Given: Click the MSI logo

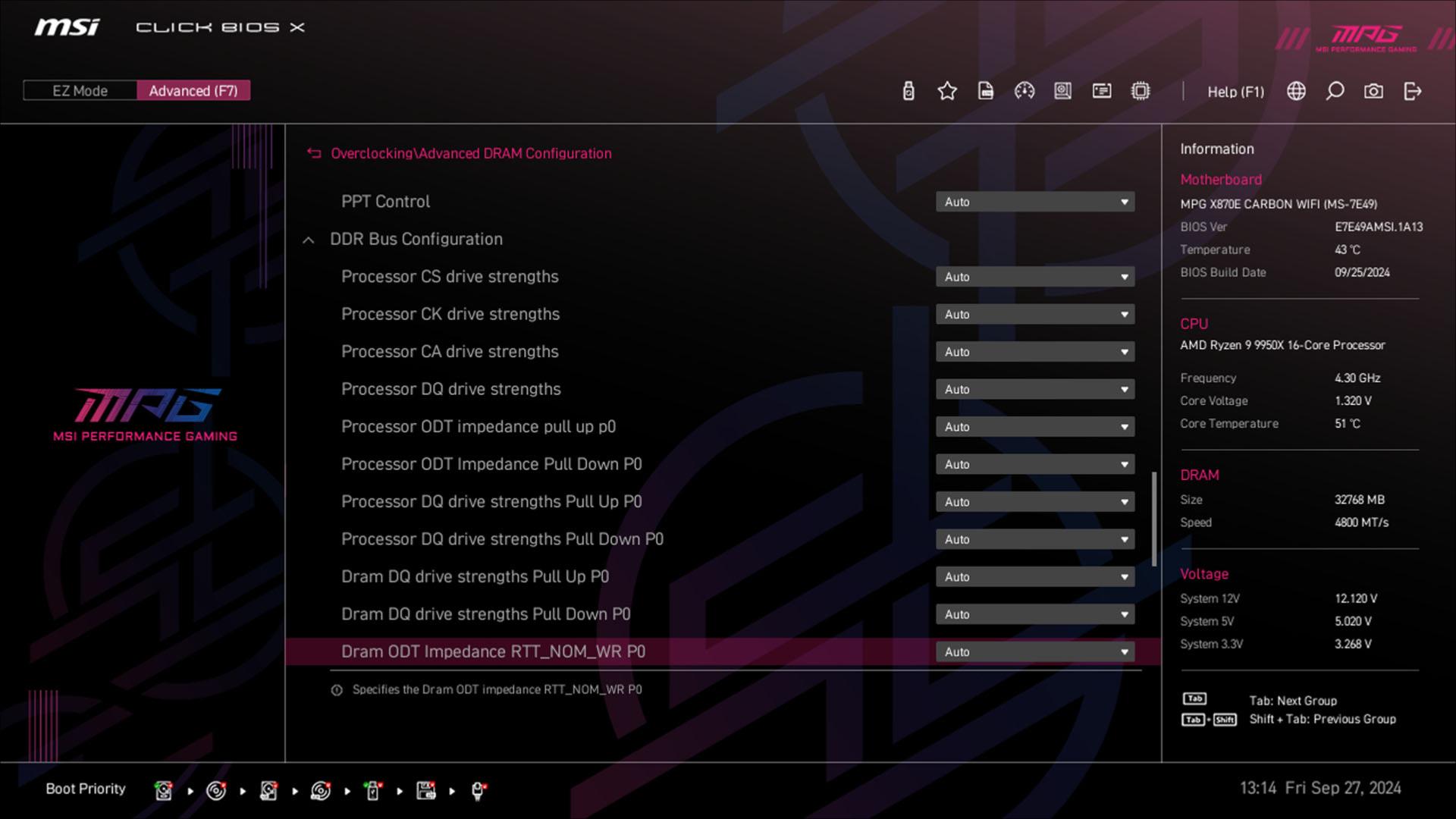Looking at the screenshot, I should 67,27.
